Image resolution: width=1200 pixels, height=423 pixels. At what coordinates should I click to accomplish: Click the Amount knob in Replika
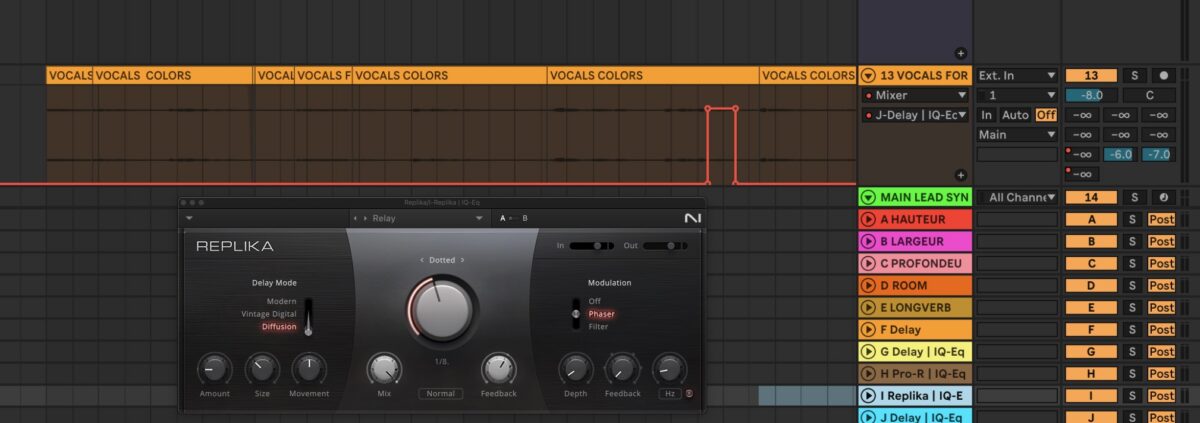(214, 369)
